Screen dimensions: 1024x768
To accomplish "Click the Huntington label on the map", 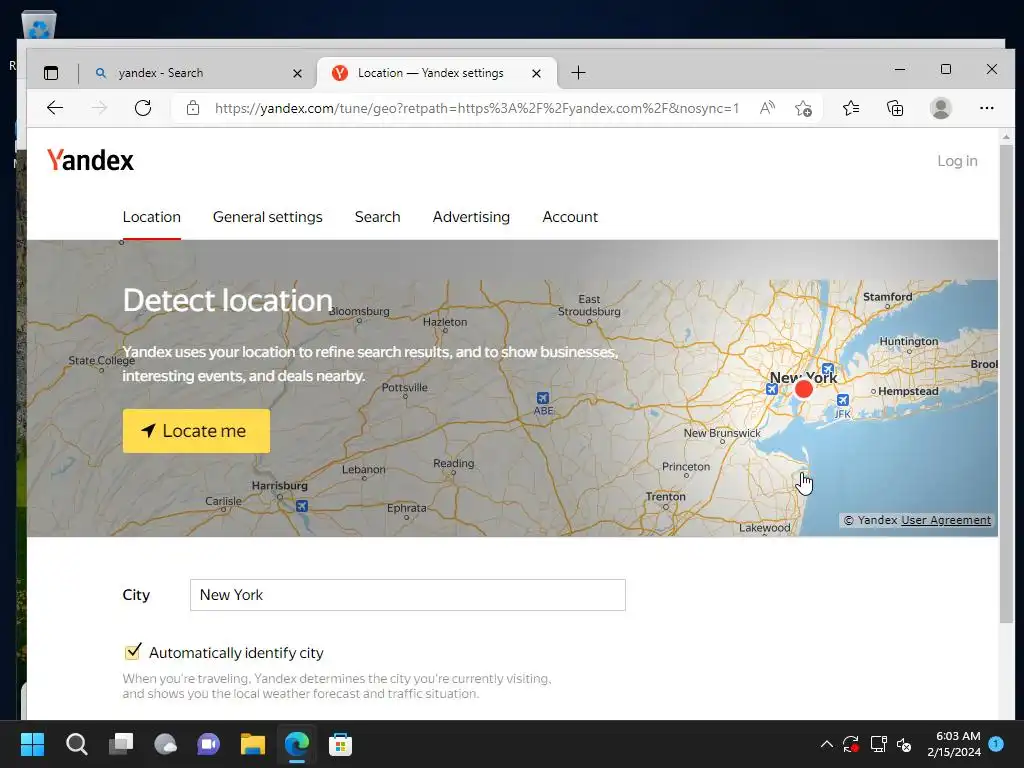I will pyautogui.click(x=908, y=341).
